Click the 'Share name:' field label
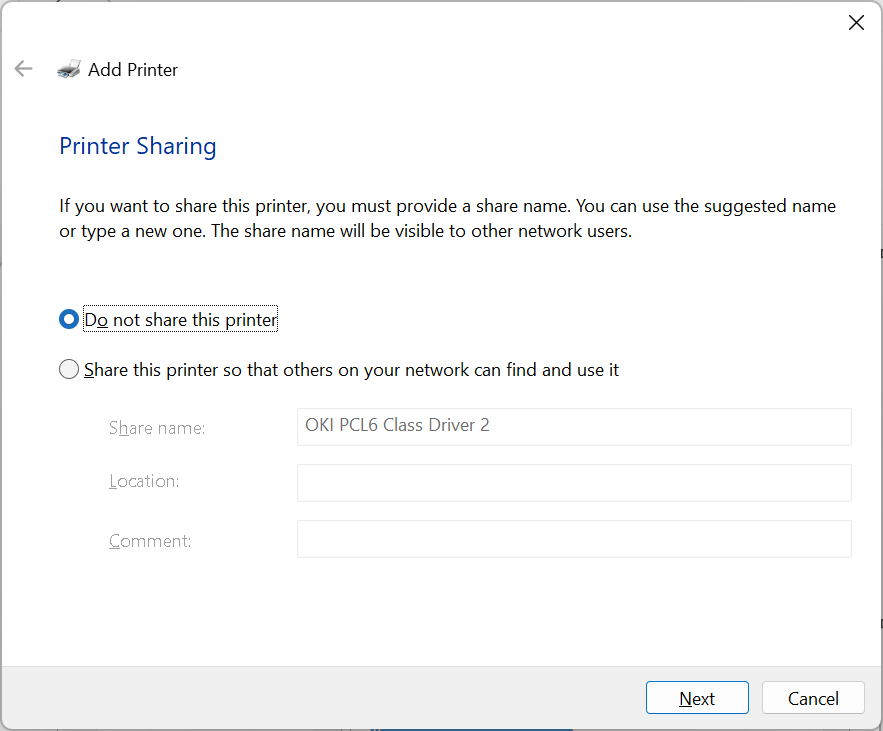The width and height of the screenshot is (883, 731). (157, 428)
